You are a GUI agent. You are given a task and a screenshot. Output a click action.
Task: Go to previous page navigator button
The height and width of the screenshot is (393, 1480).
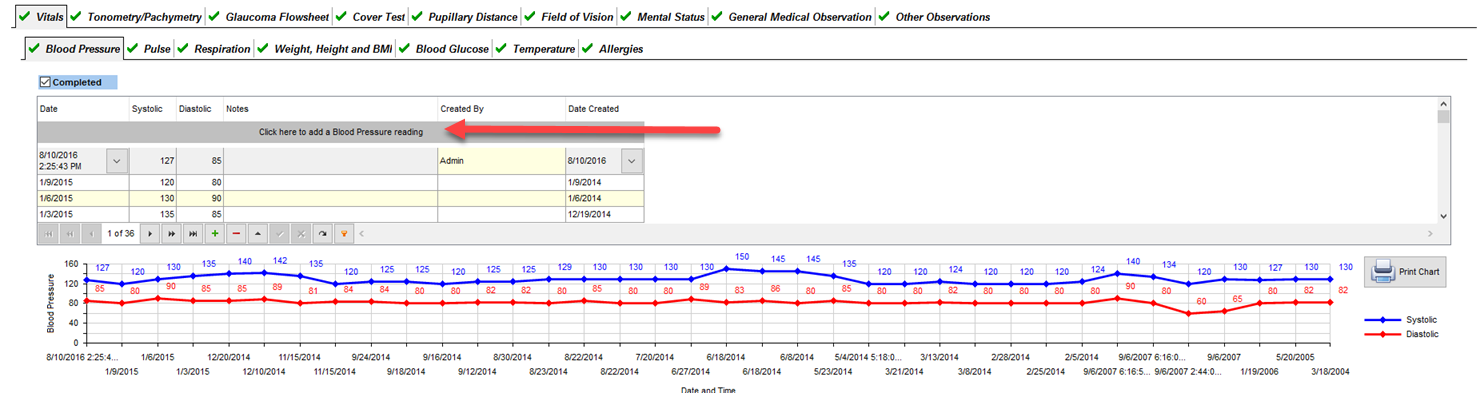click(x=69, y=234)
